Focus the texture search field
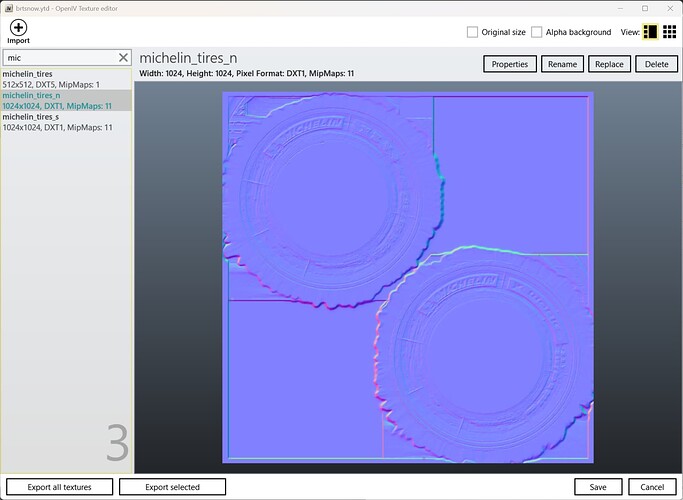Screen dimensions: 683x500 (58, 58)
